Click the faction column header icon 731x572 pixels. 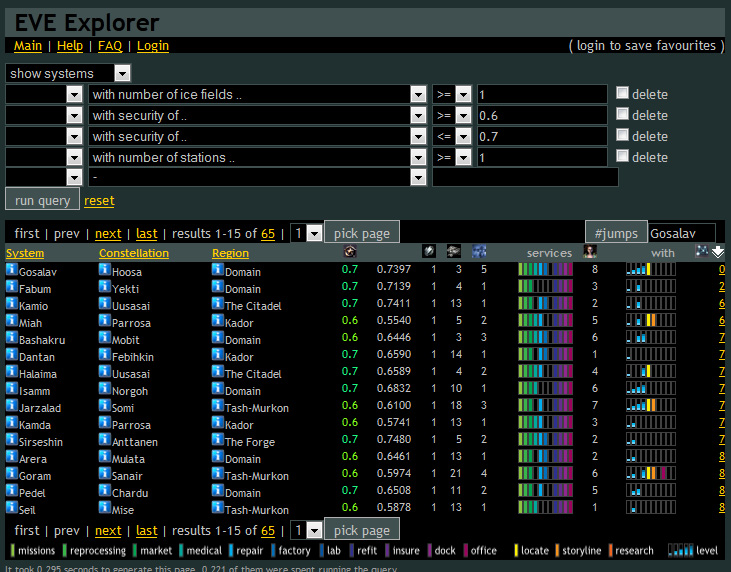pos(350,252)
